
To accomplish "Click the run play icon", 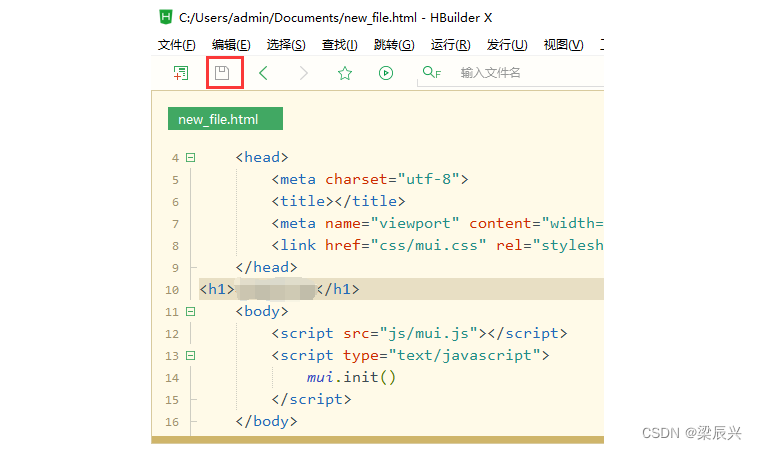I will [386, 73].
